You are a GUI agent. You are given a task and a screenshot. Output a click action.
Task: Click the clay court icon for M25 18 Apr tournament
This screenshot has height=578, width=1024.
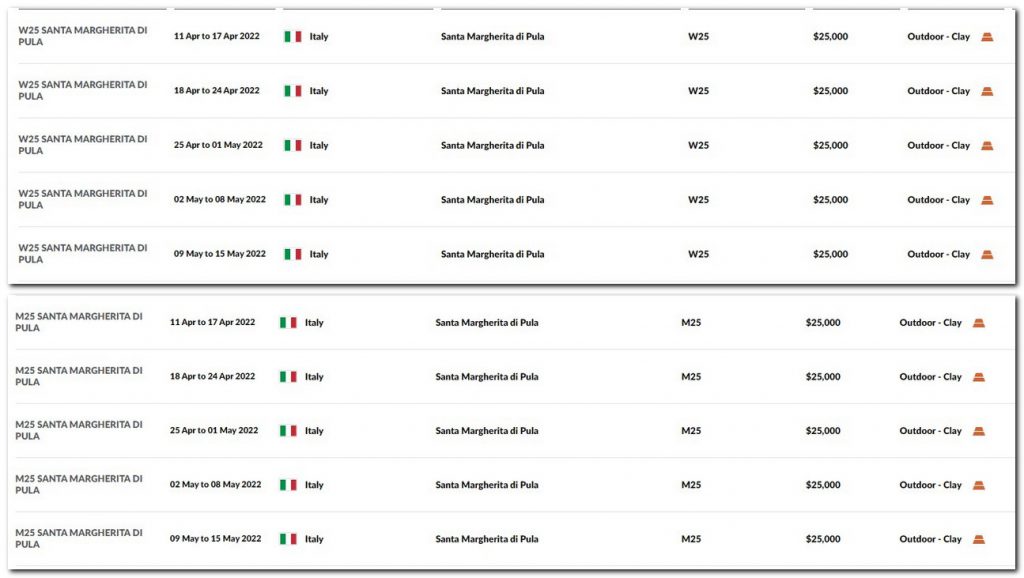978,377
